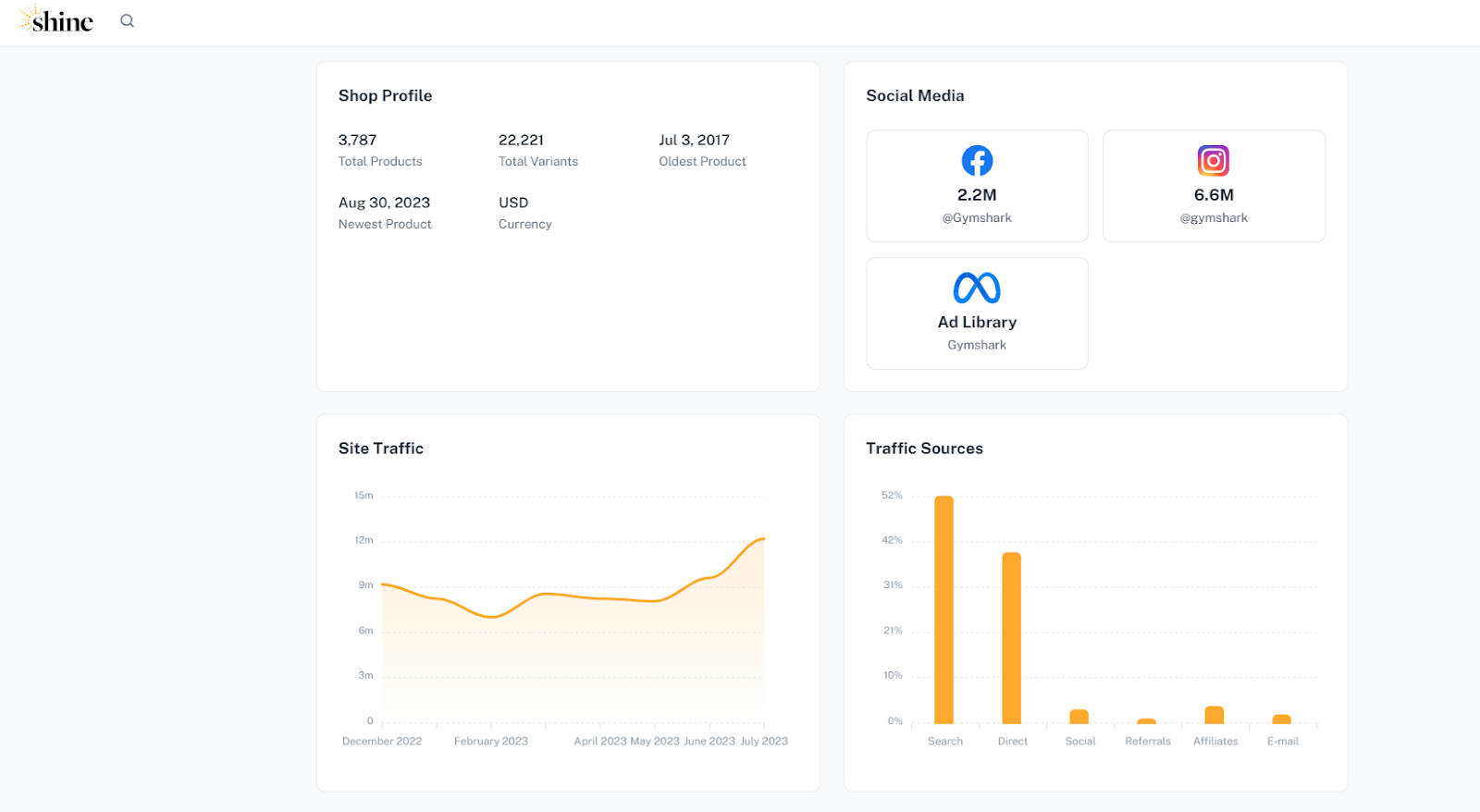
Task: Click the 6.6M follower count
Action: pos(1214,195)
